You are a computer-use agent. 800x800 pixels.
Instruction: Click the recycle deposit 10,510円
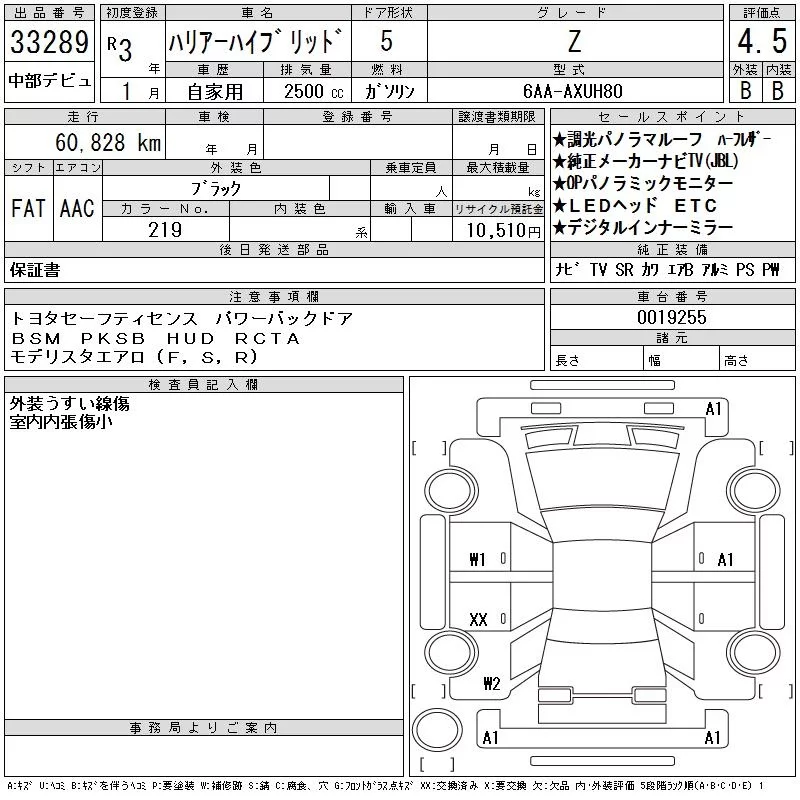504,230
